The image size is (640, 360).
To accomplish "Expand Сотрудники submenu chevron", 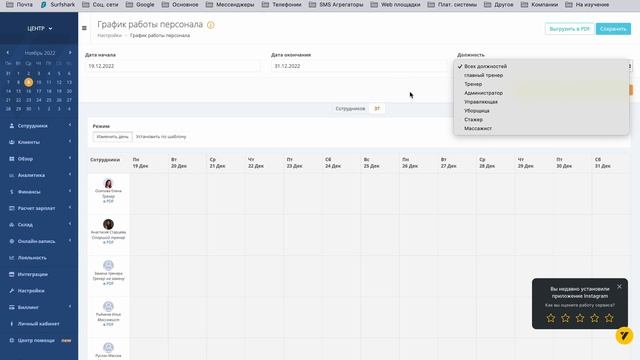I will (70, 125).
